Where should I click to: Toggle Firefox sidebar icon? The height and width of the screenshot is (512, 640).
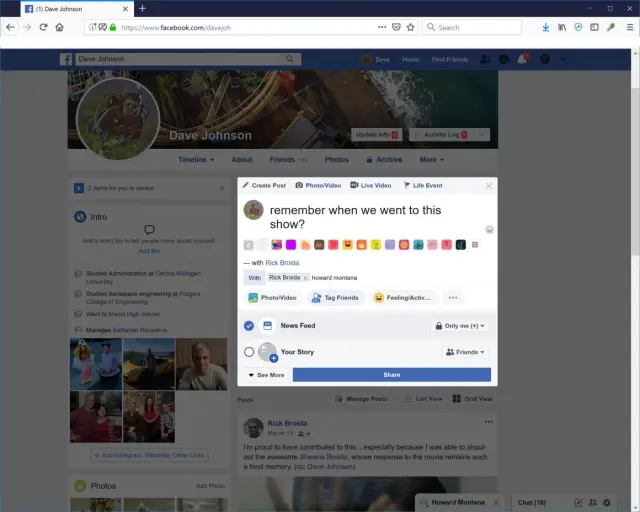tap(594, 27)
